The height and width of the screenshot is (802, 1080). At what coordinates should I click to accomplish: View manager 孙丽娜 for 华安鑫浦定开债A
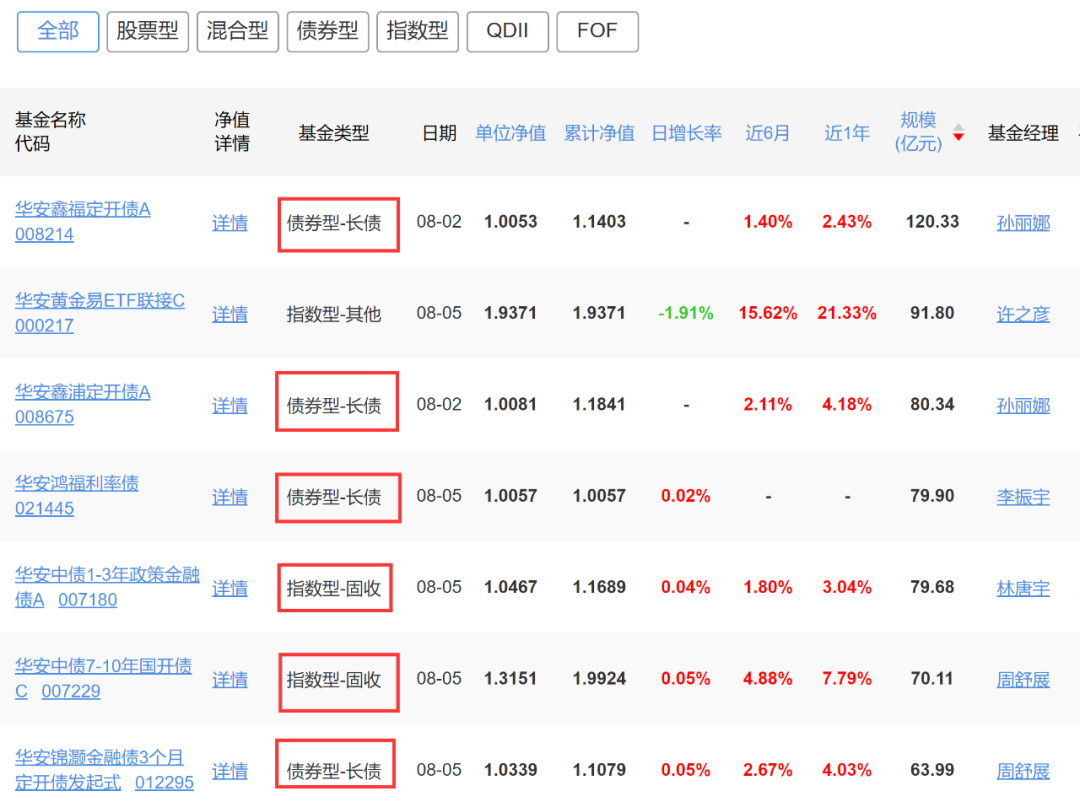coord(1023,405)
